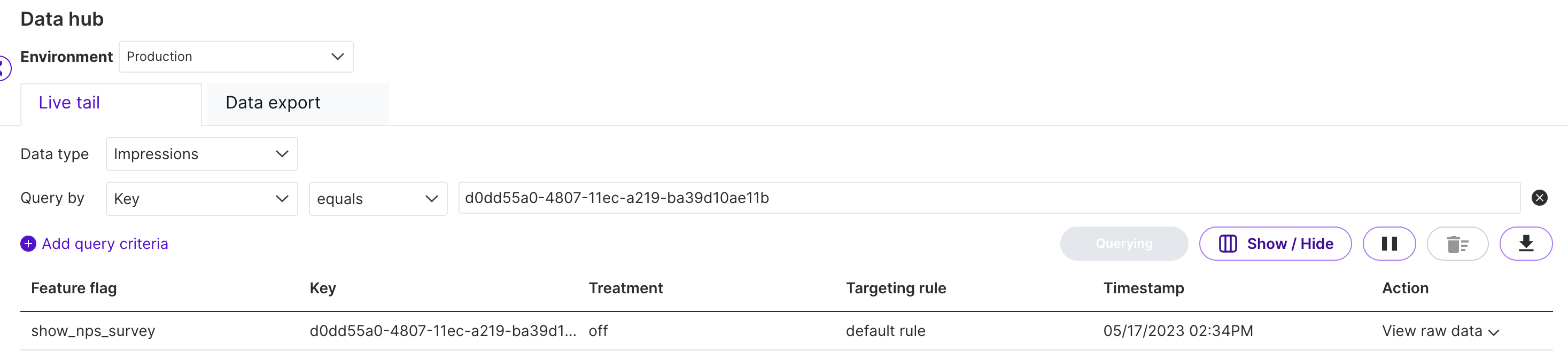Viewport: 1568px width, 359px height.
Task: Pause the live tail stream
Action: (1388, 244)
